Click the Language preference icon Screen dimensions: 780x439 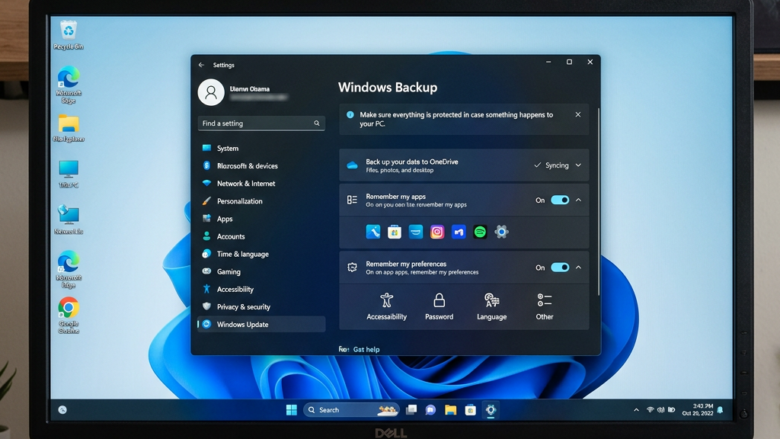pos(491,300)
